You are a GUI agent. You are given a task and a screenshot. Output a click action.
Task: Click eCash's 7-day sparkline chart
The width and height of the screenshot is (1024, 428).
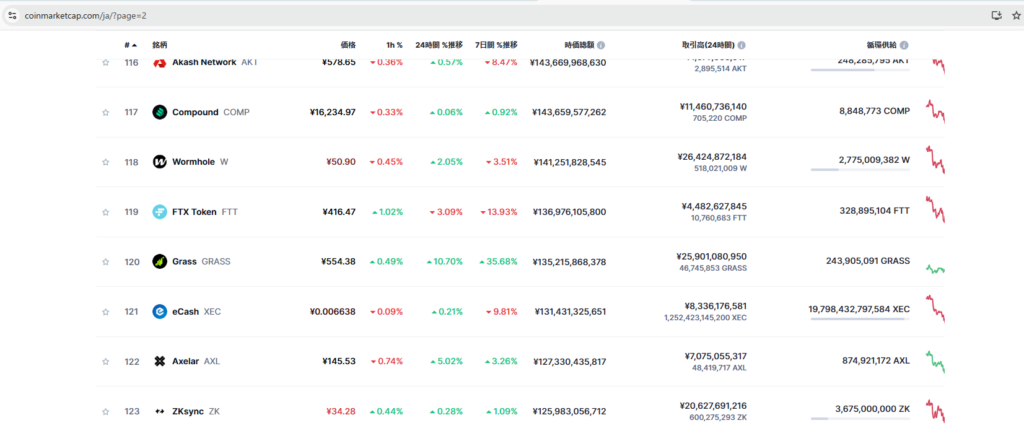click(935, 309)
